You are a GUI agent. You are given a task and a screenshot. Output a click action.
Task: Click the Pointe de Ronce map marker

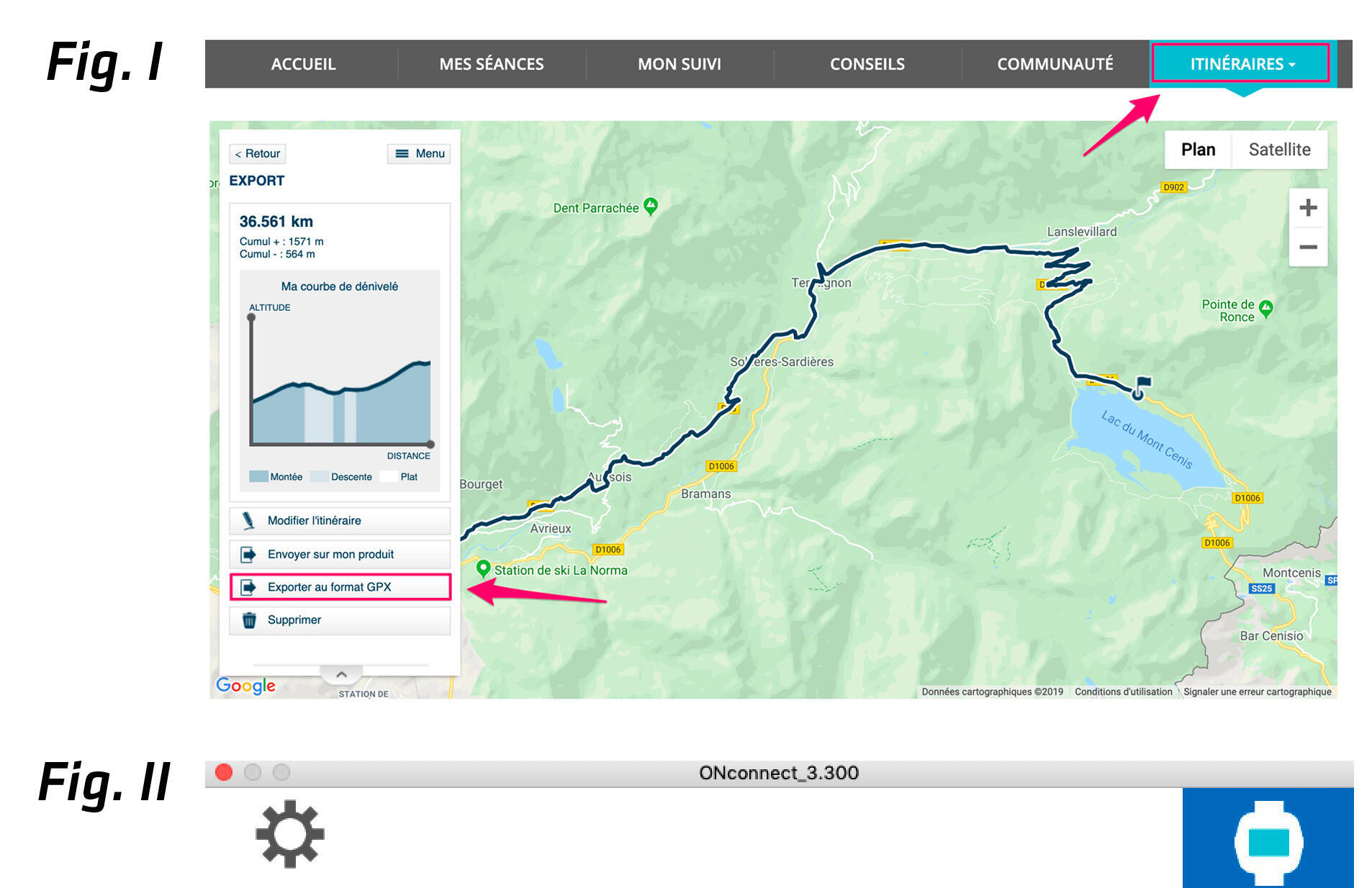point(1266,309)
